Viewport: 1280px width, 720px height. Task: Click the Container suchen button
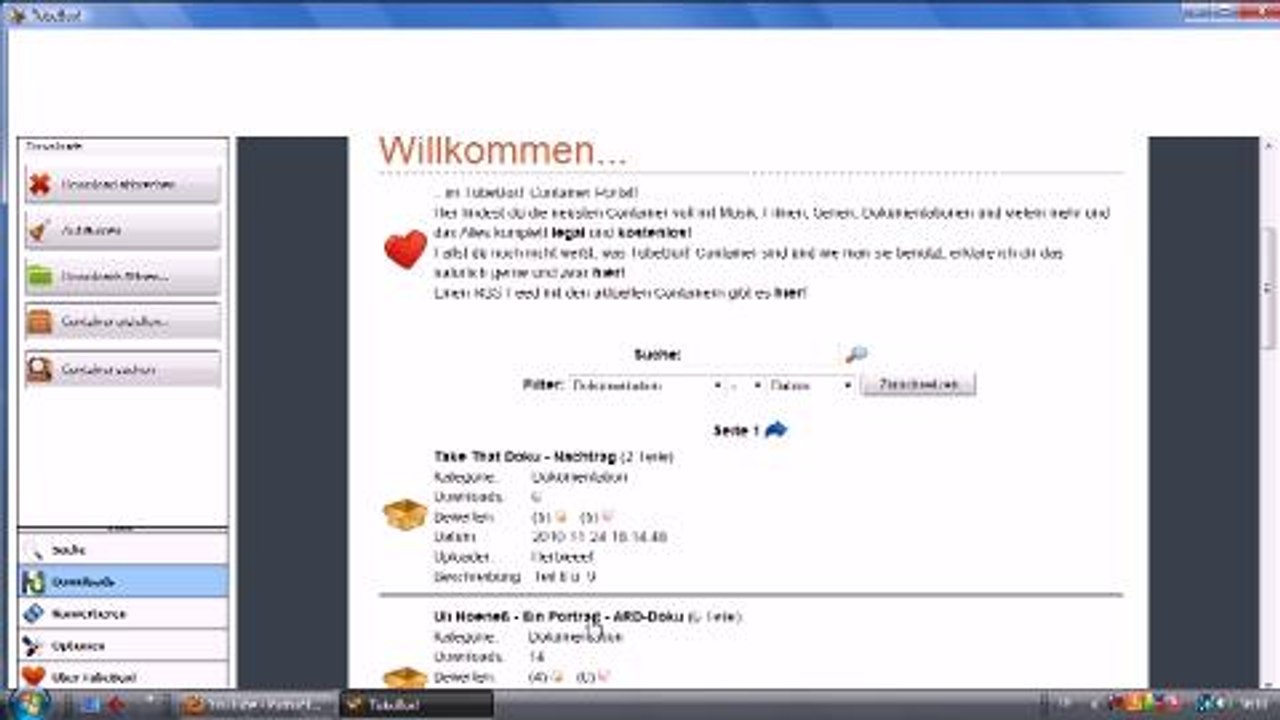[x=122, y=369]
